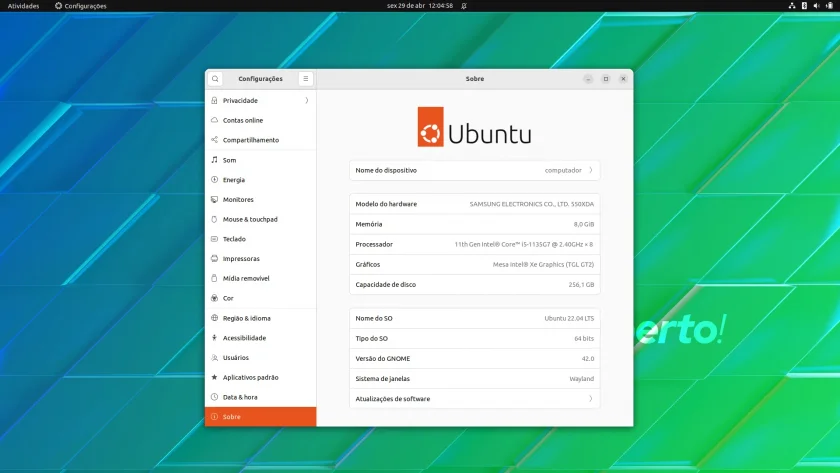Click the Memória value 8,0 GiB
The height and width of the screenshot is (473, 840).
[x=584, y=224]
